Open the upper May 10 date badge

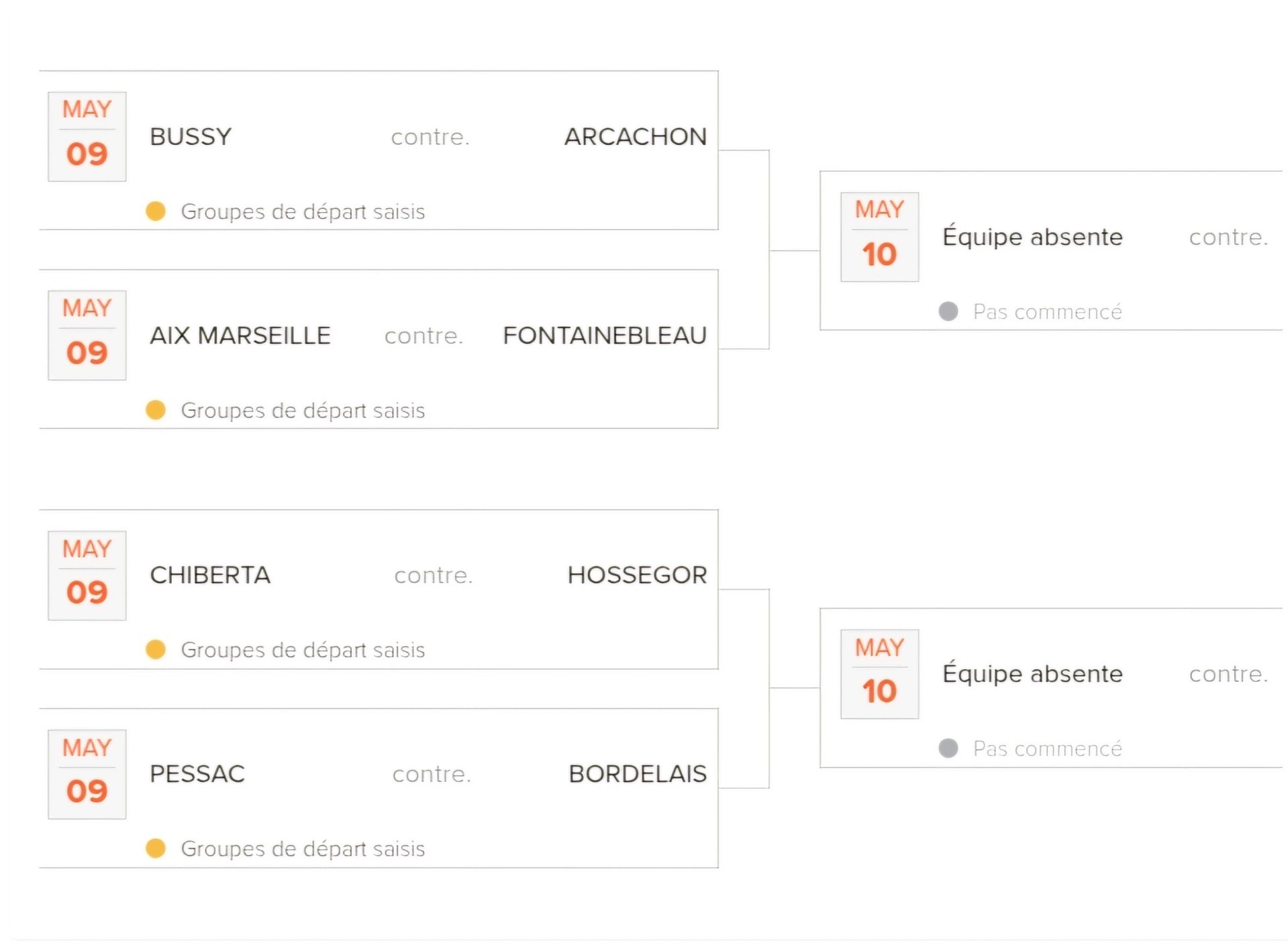pos(879,237)
